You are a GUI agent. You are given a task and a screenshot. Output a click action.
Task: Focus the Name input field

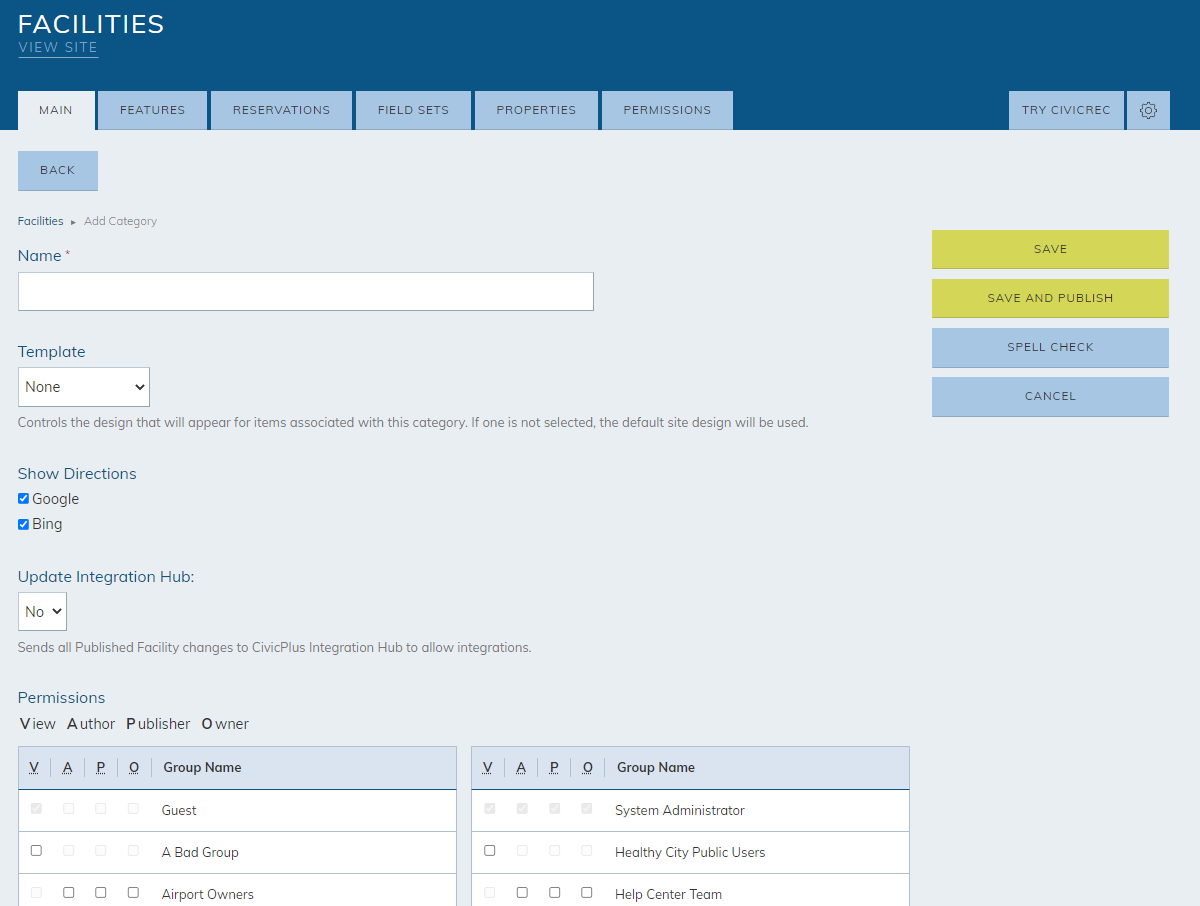[306, 291]
